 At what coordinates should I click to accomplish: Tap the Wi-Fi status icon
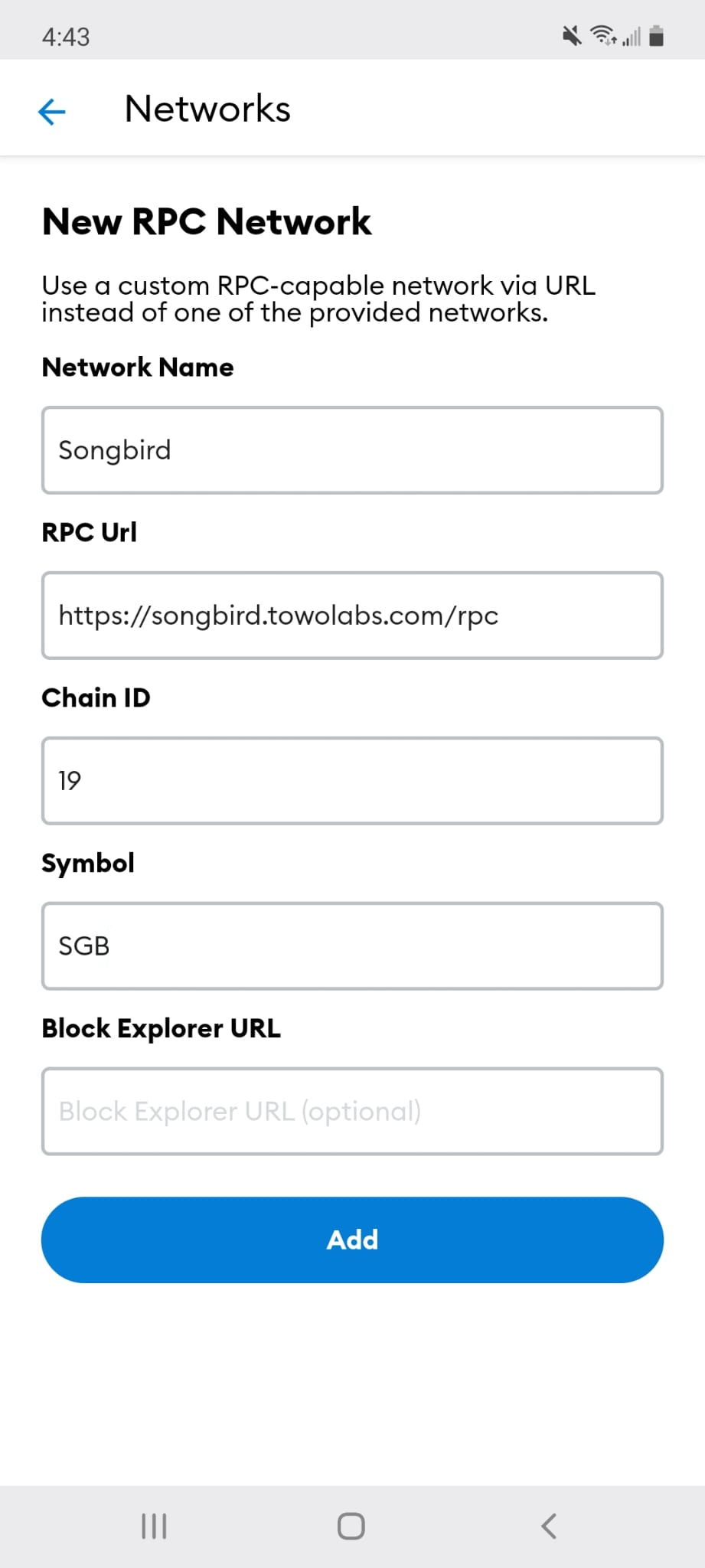click(x=603, y=35)
